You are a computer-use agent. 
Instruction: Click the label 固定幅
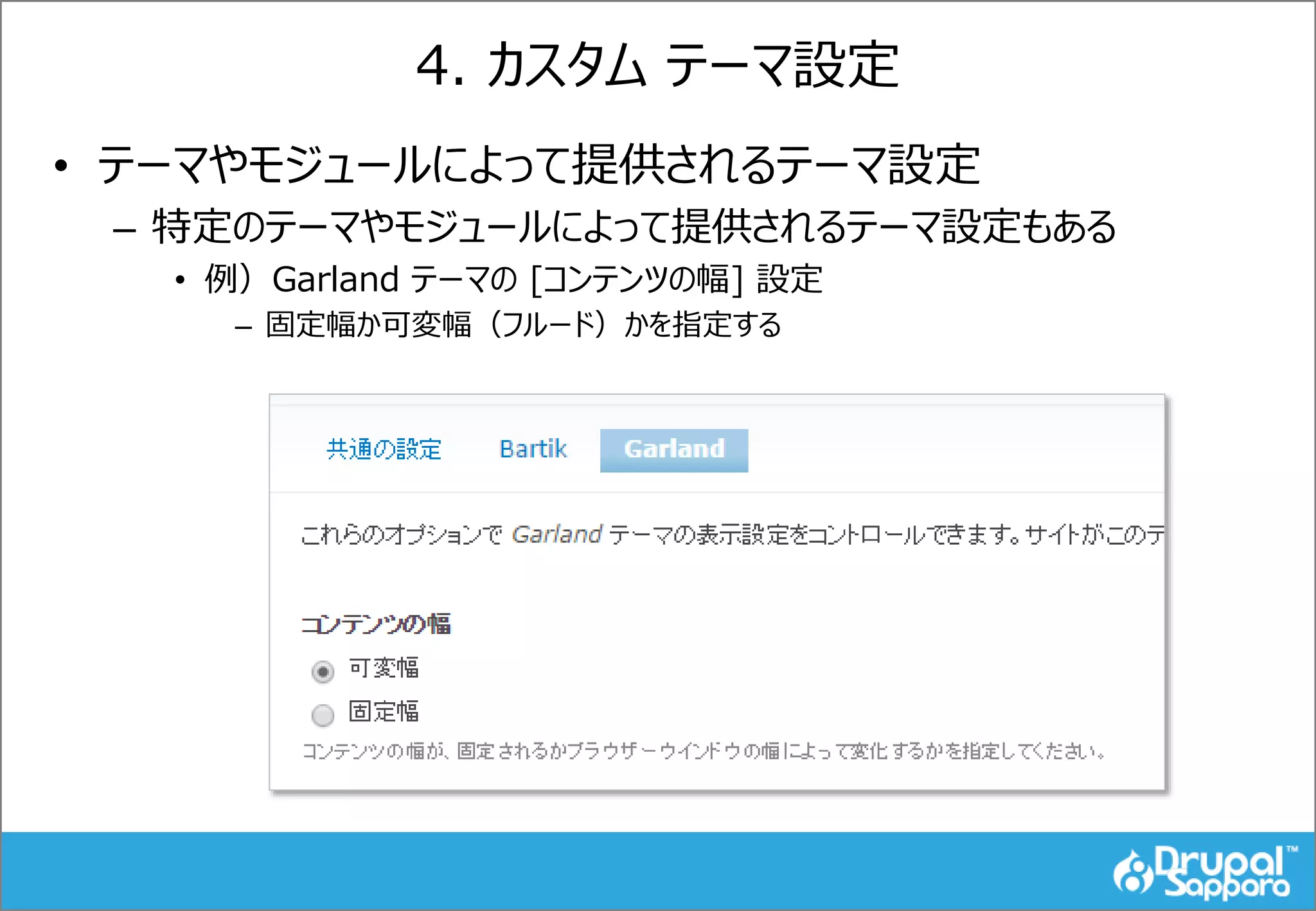pyautogui.click(x=384, y=712)
